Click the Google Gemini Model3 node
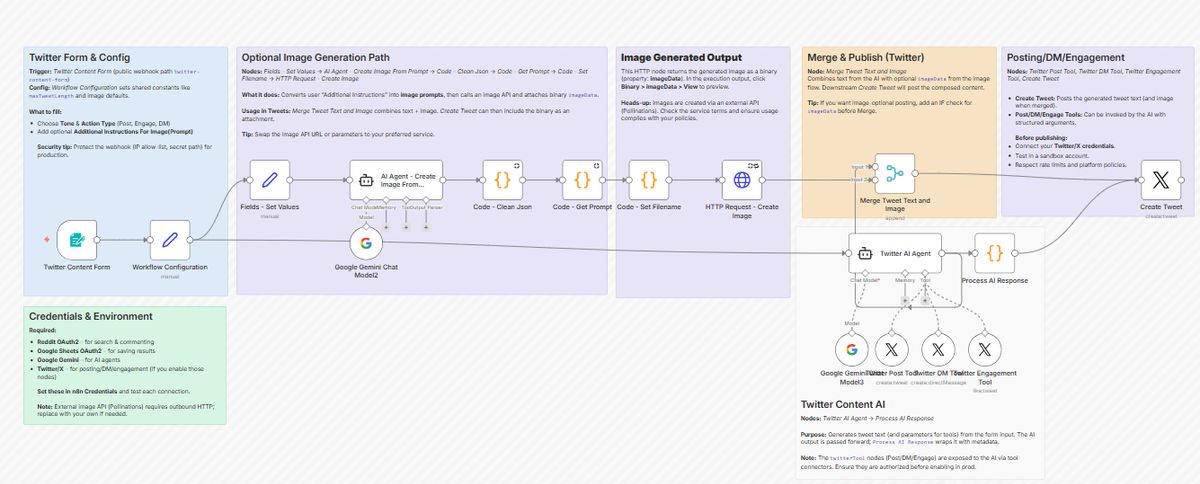Viewport: 1200px width, 484px height. [x=852, y=349]
